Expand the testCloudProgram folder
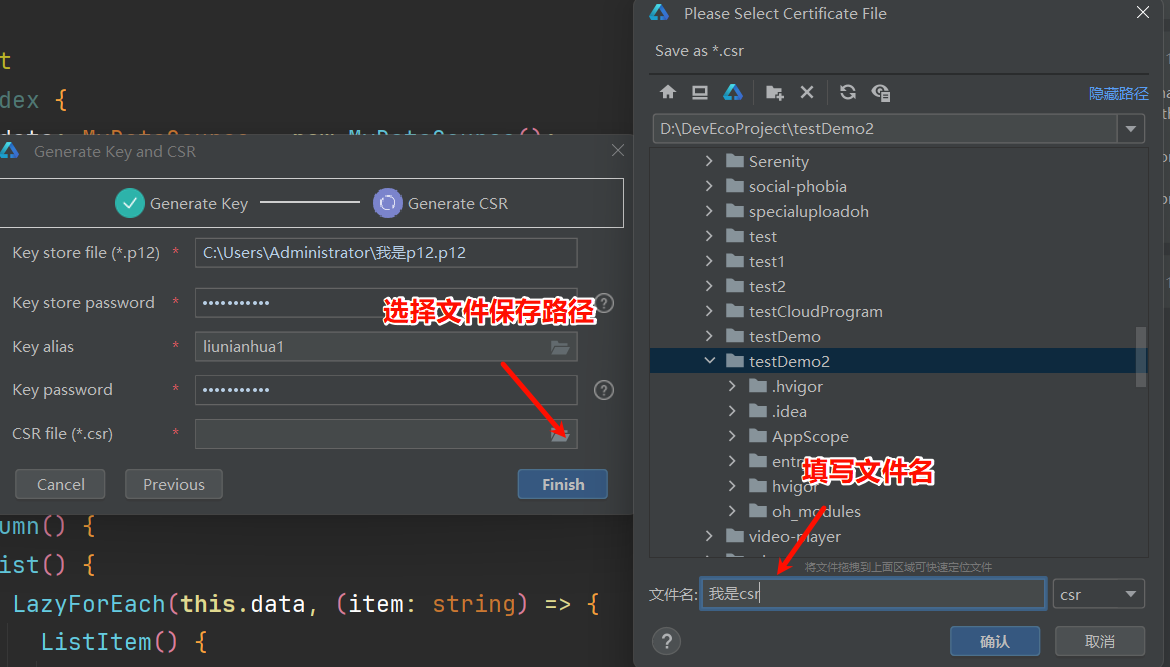This screenshot has height=667, width=1170. (x=709, y=311)
